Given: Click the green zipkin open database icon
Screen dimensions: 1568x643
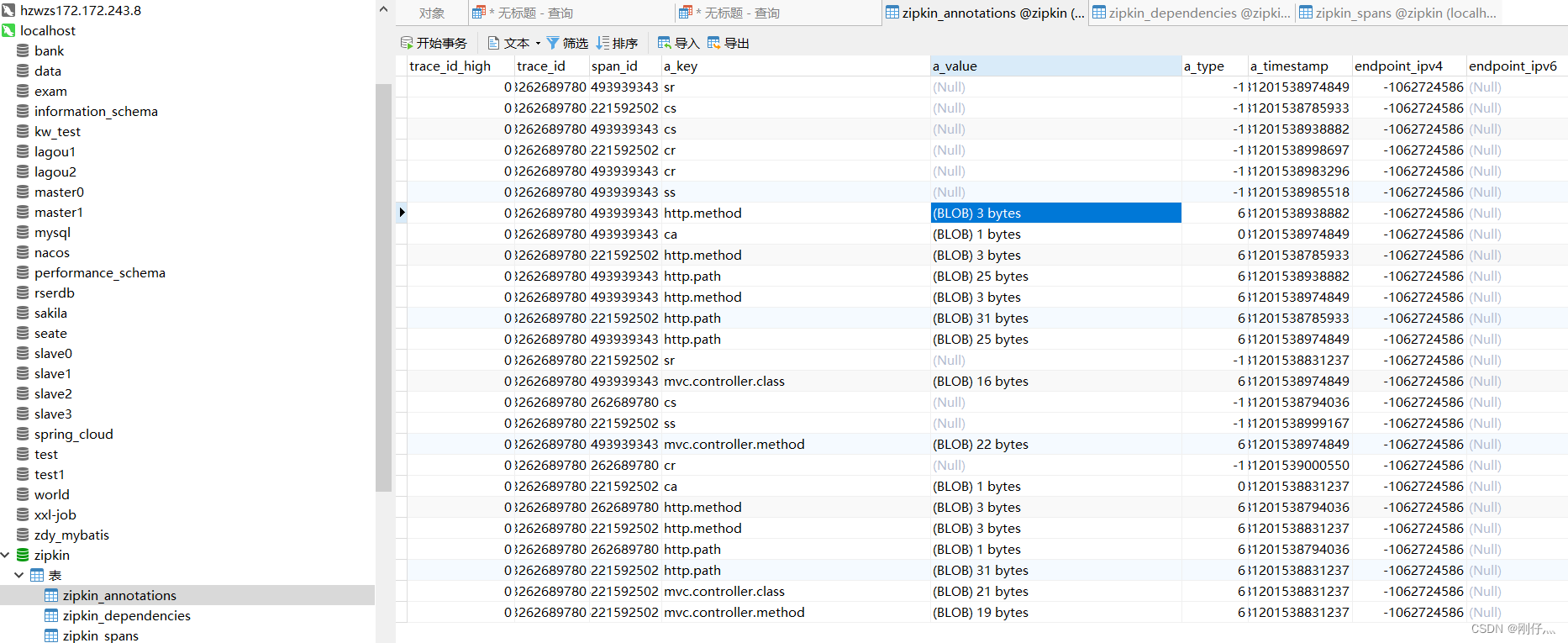Looking at the screenshot, I should (23, 555).
